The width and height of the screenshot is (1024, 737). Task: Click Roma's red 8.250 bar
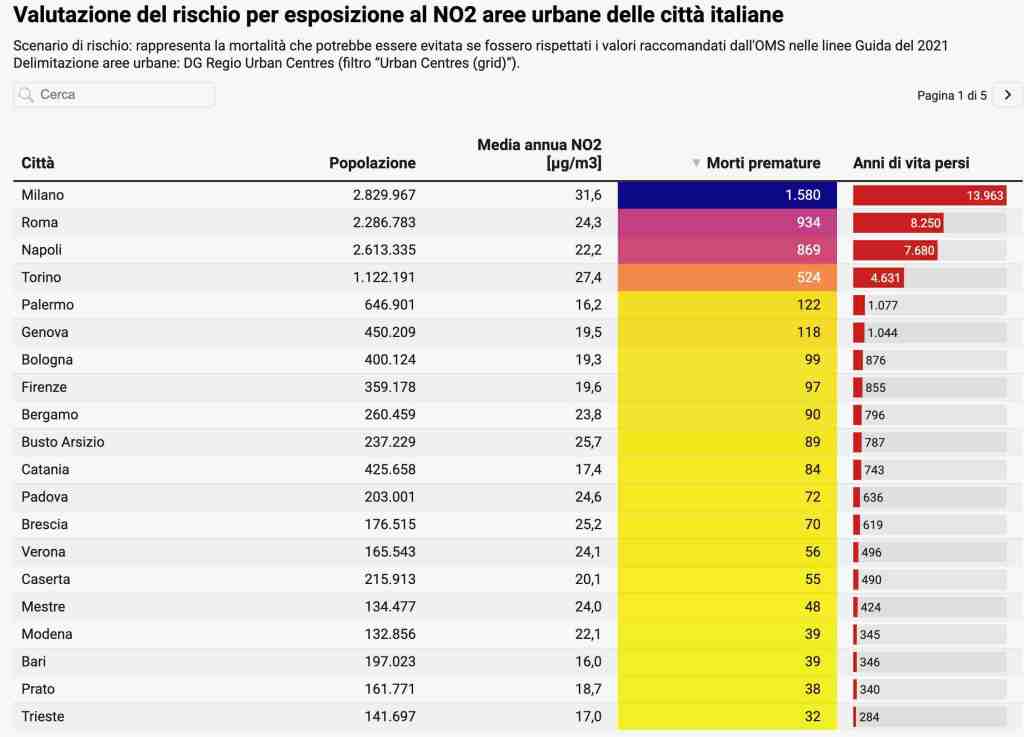tap(897, 223)
